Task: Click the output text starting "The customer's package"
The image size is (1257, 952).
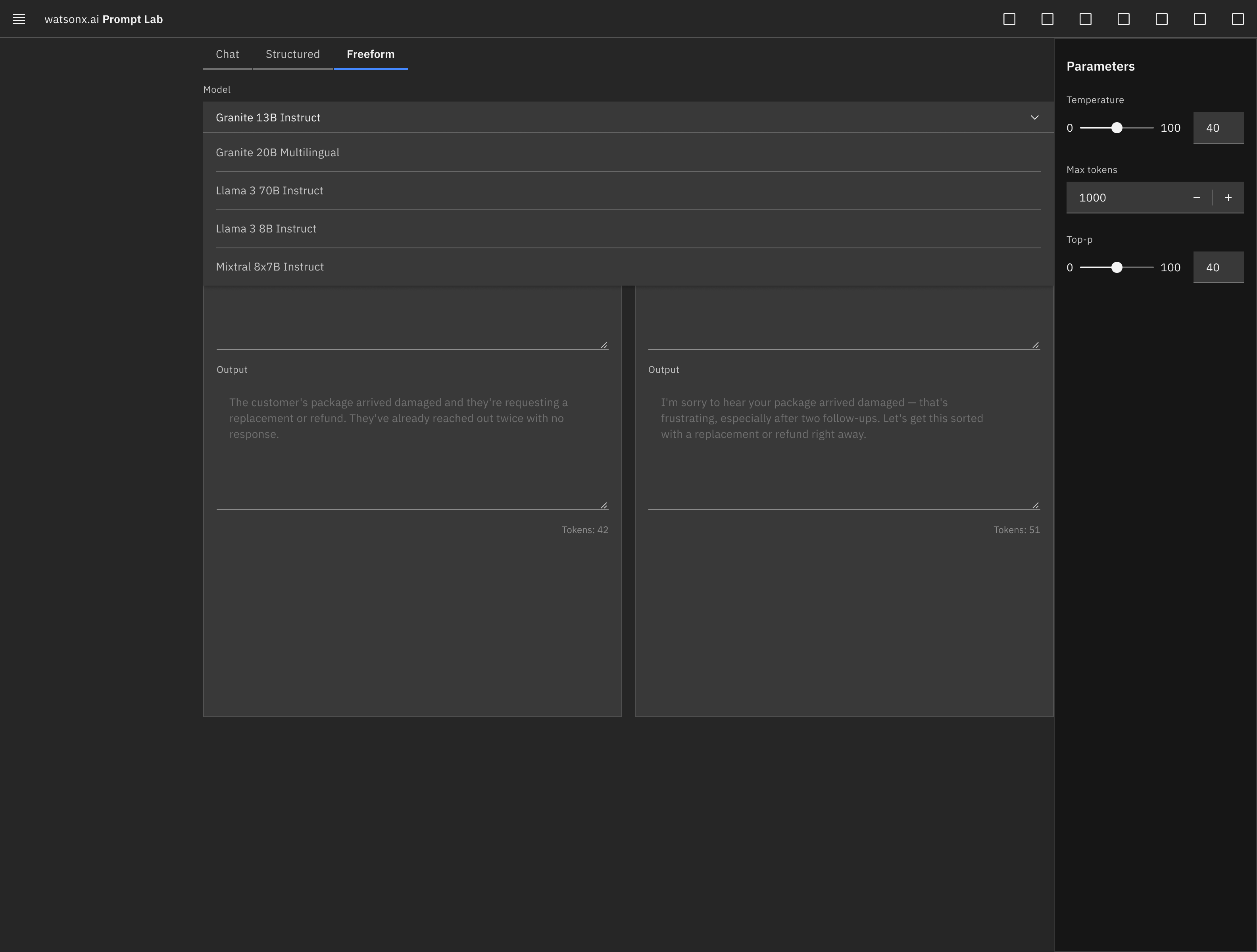Action: click(398, 418)
